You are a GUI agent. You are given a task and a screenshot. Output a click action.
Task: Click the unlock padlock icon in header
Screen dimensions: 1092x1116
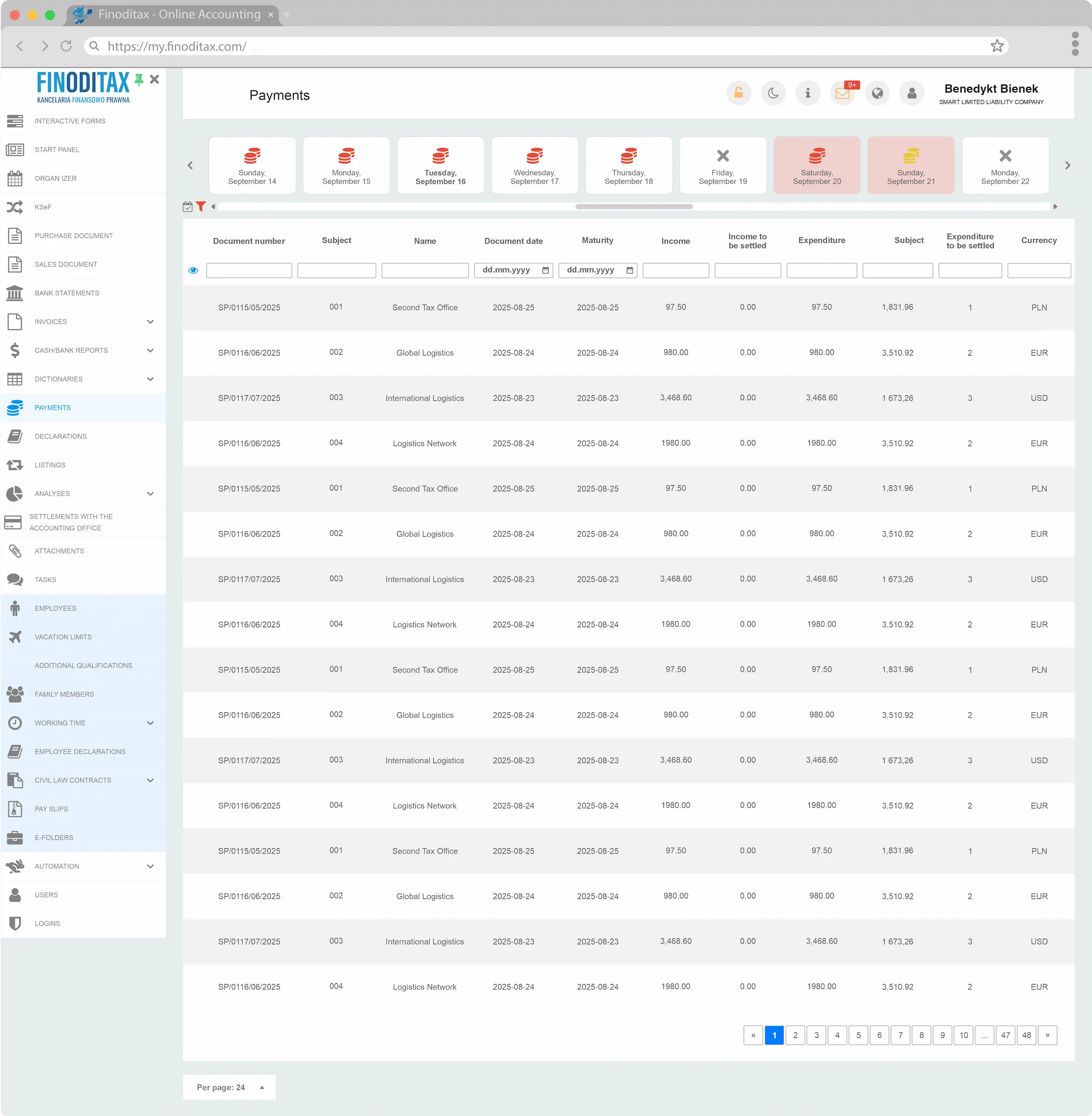738,93
